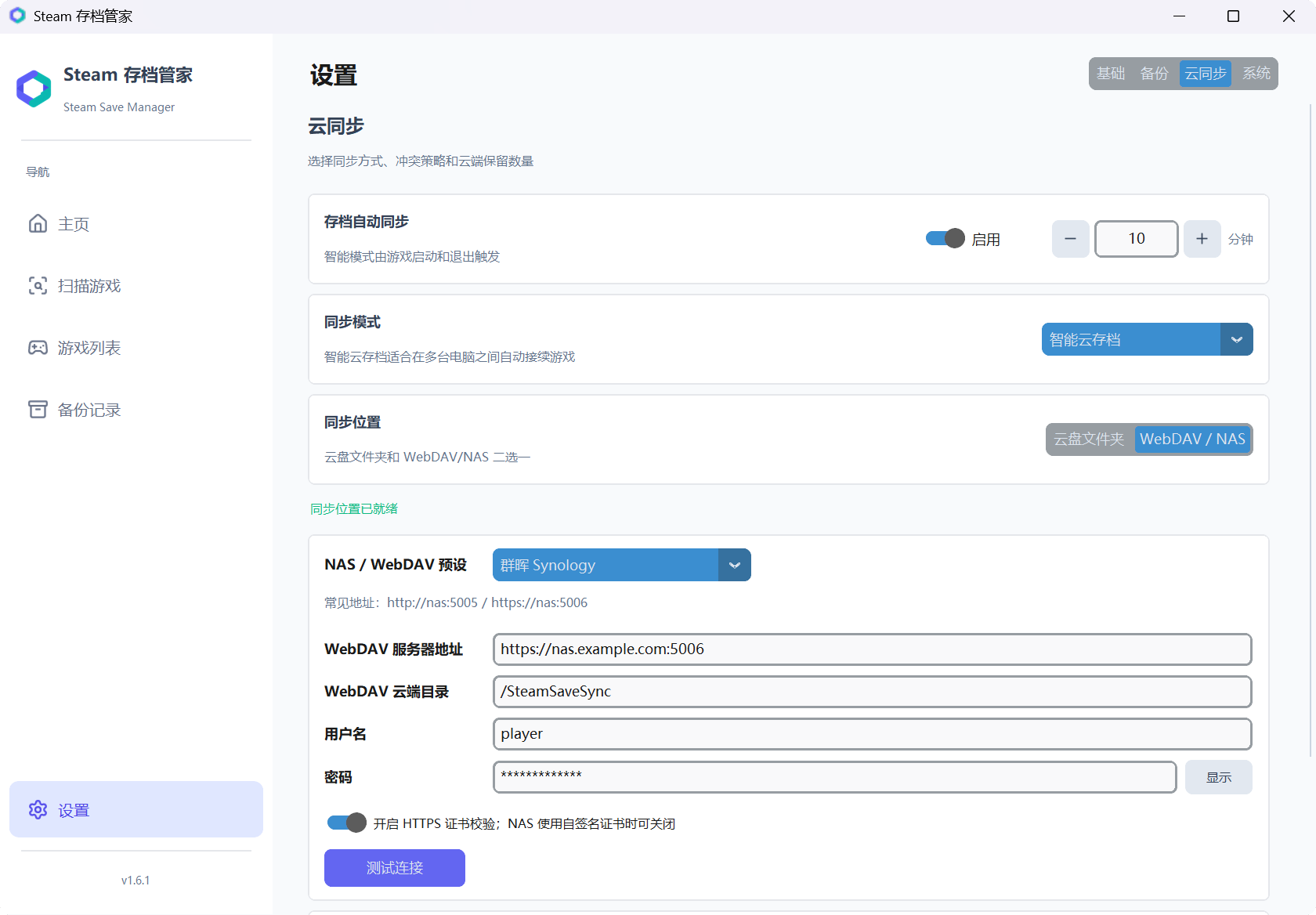Click the 密码 password field
Viewport: 1316px width, 915px height.
[834, 777]
